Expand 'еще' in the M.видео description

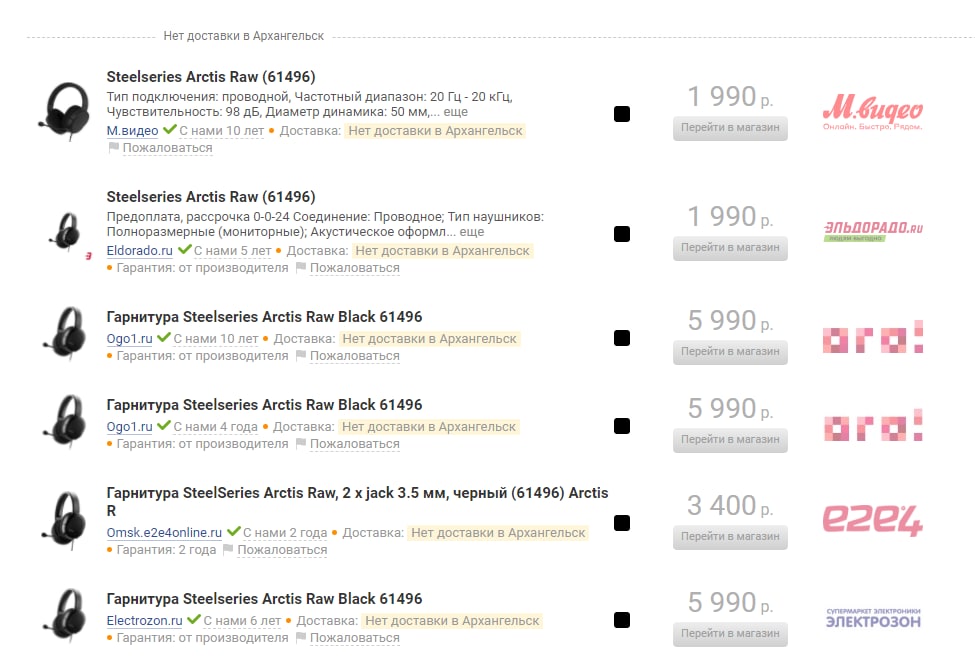(455, 112)
